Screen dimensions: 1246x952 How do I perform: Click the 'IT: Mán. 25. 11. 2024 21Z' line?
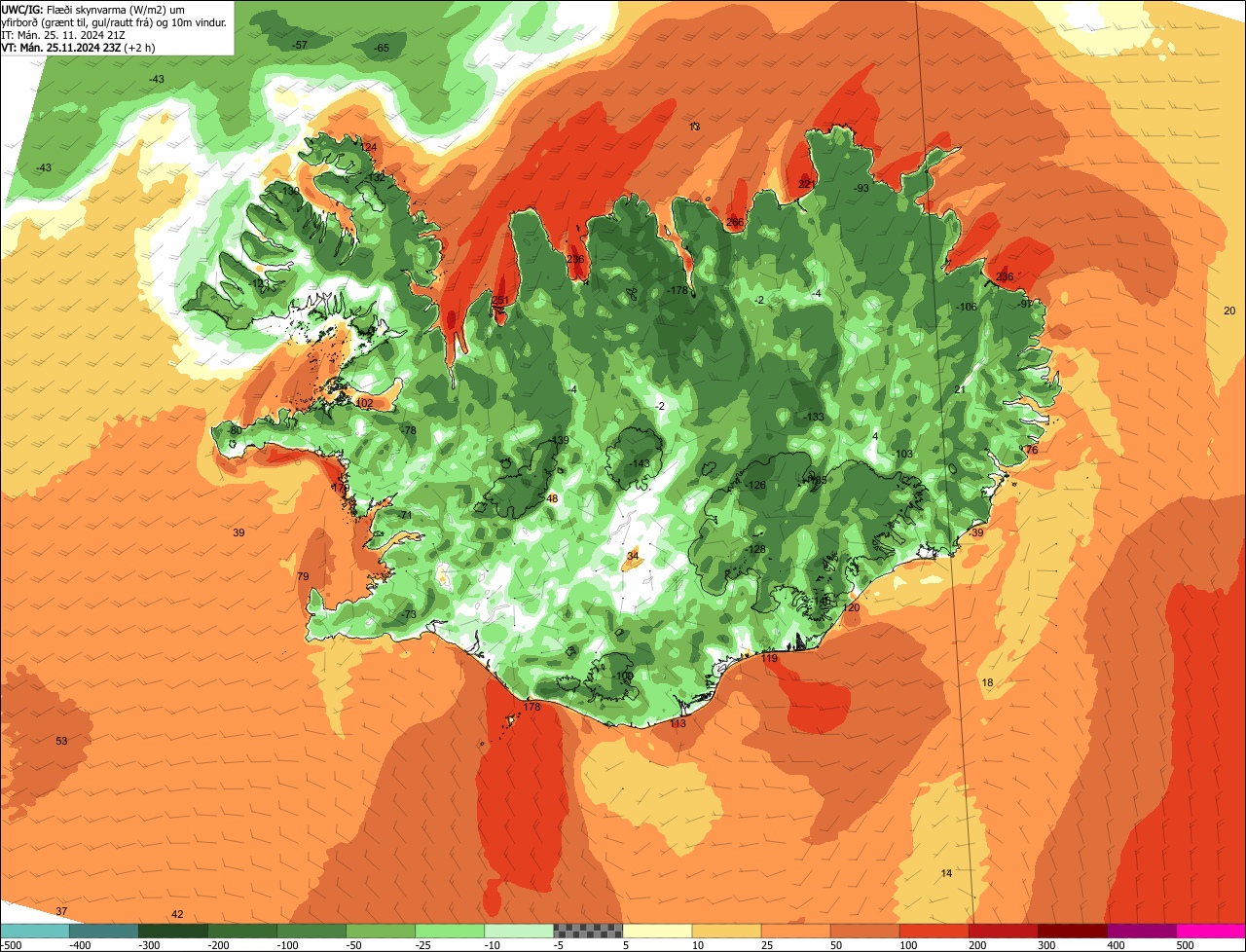pyautogui.click(x=62, y=34)
